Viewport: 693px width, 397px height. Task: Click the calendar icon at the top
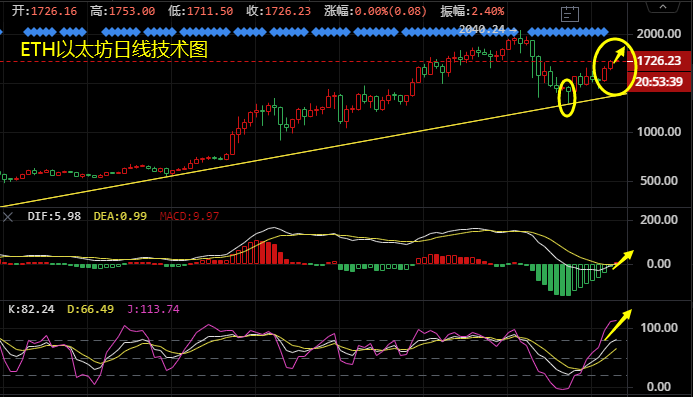tap(570, 14)
